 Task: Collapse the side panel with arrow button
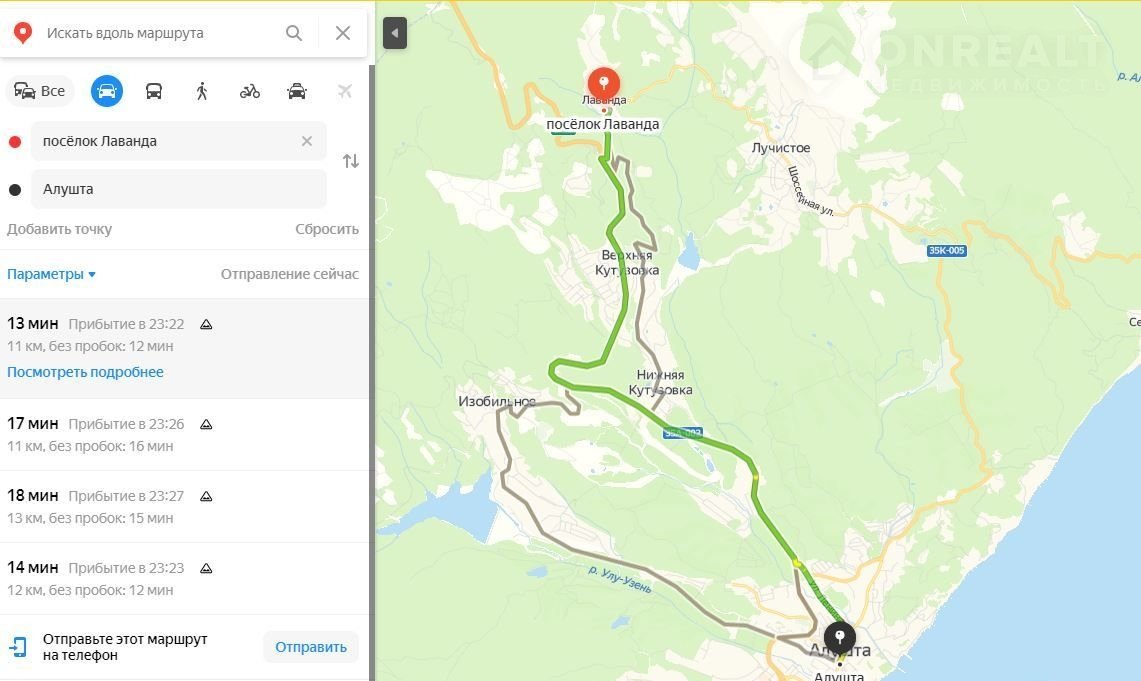click(394, 33)
